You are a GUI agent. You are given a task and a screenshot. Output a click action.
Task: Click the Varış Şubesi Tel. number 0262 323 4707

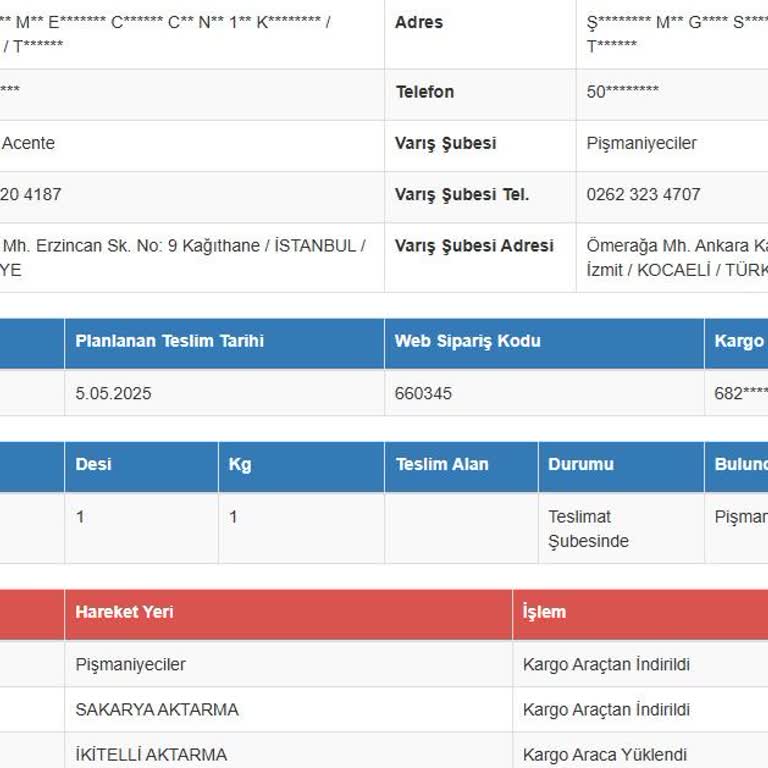(643, 194)
